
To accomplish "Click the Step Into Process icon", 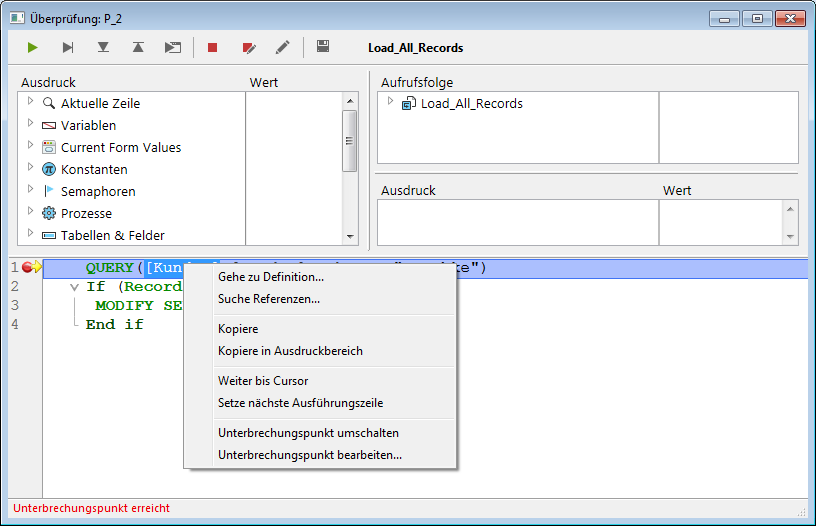I will 173,47.
